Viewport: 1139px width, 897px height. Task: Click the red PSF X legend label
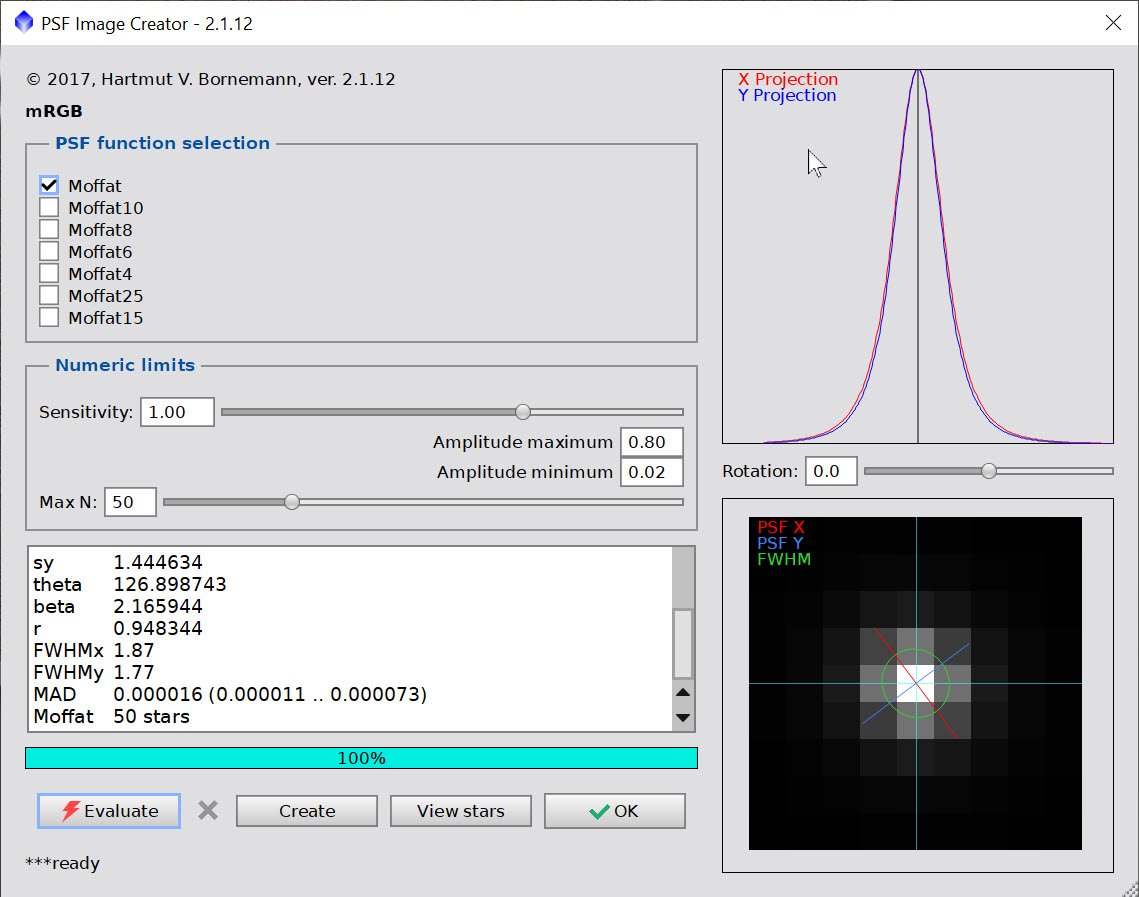pos(781,527)
